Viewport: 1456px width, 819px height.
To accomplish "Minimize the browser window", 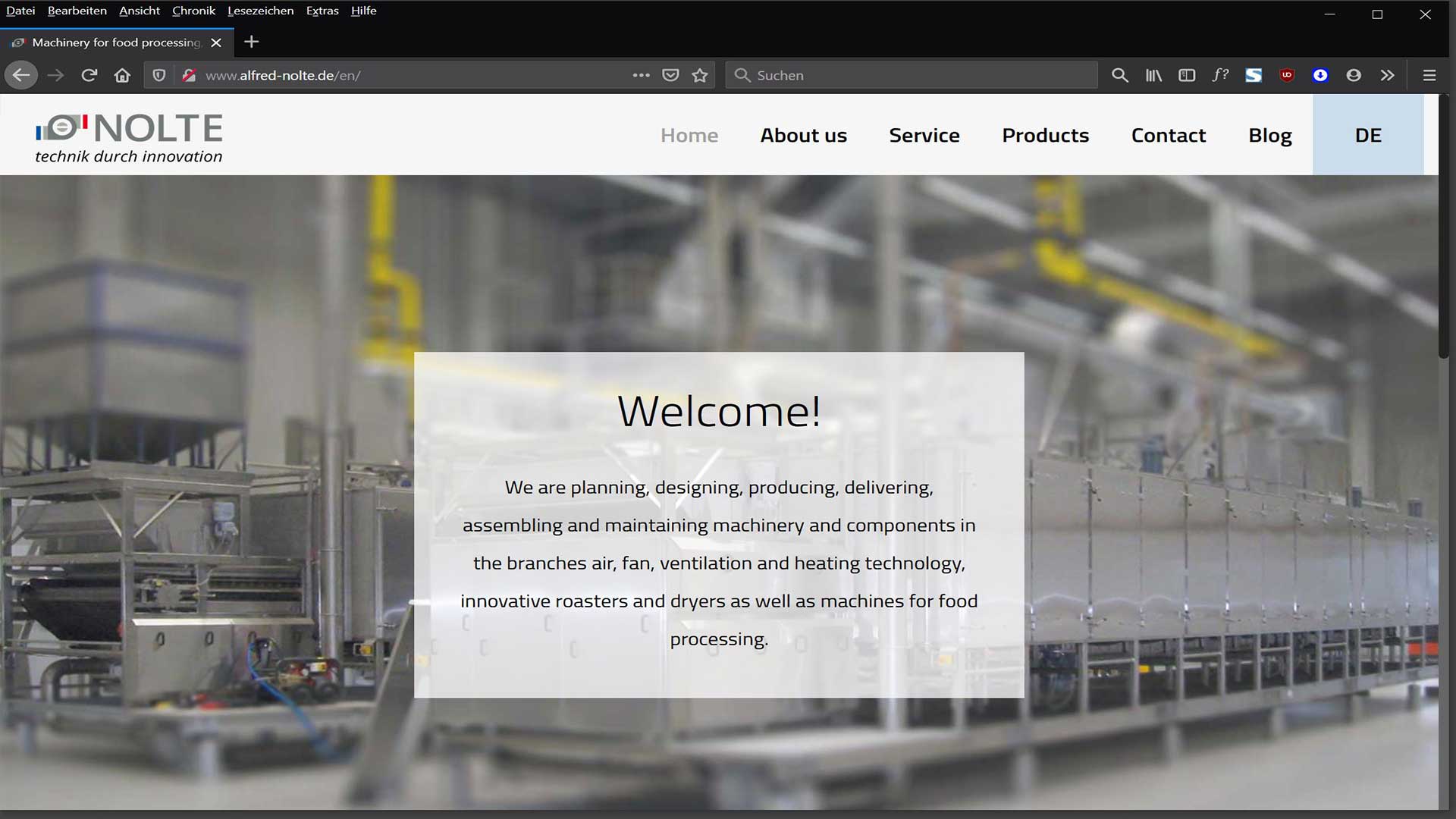I will point(1329,14).
